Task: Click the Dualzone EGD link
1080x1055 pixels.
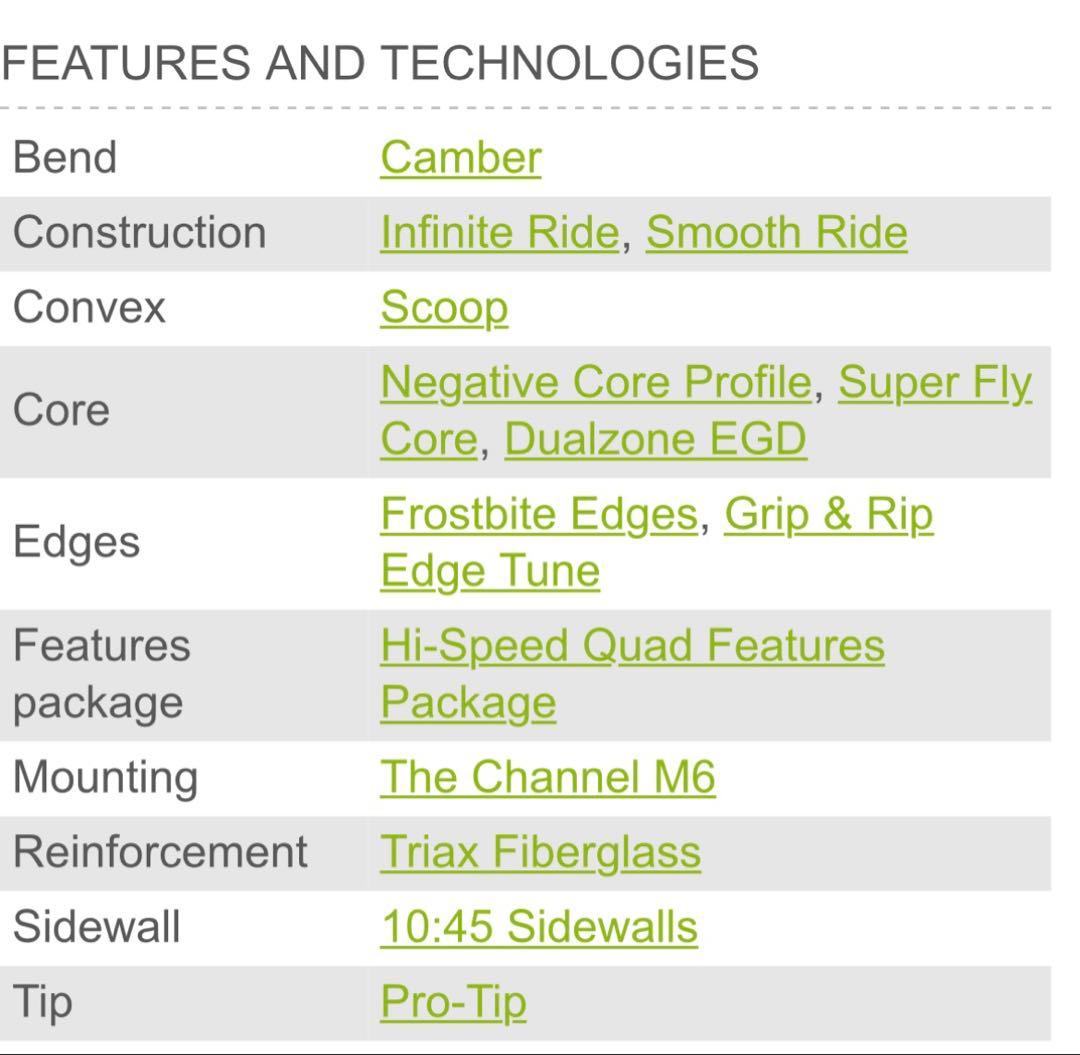Action: coord(655,440)
